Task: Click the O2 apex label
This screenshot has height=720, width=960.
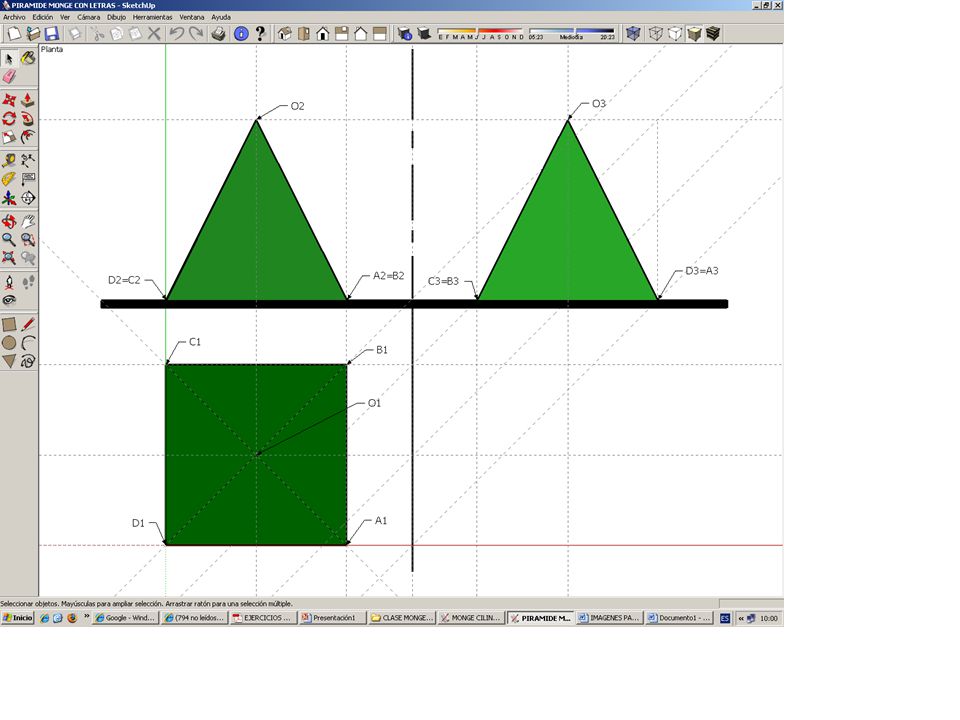Action: click(x=297, y=106)
